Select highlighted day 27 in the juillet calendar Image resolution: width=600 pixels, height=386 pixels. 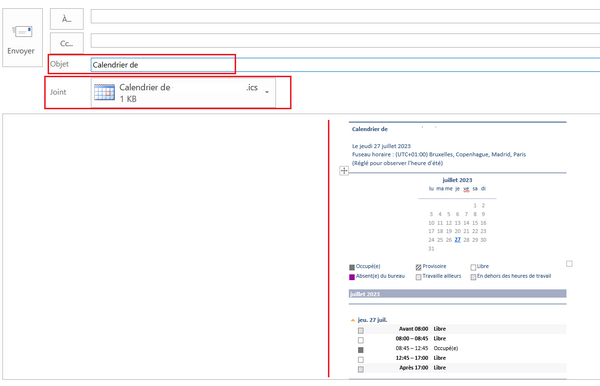pos(457,240)
